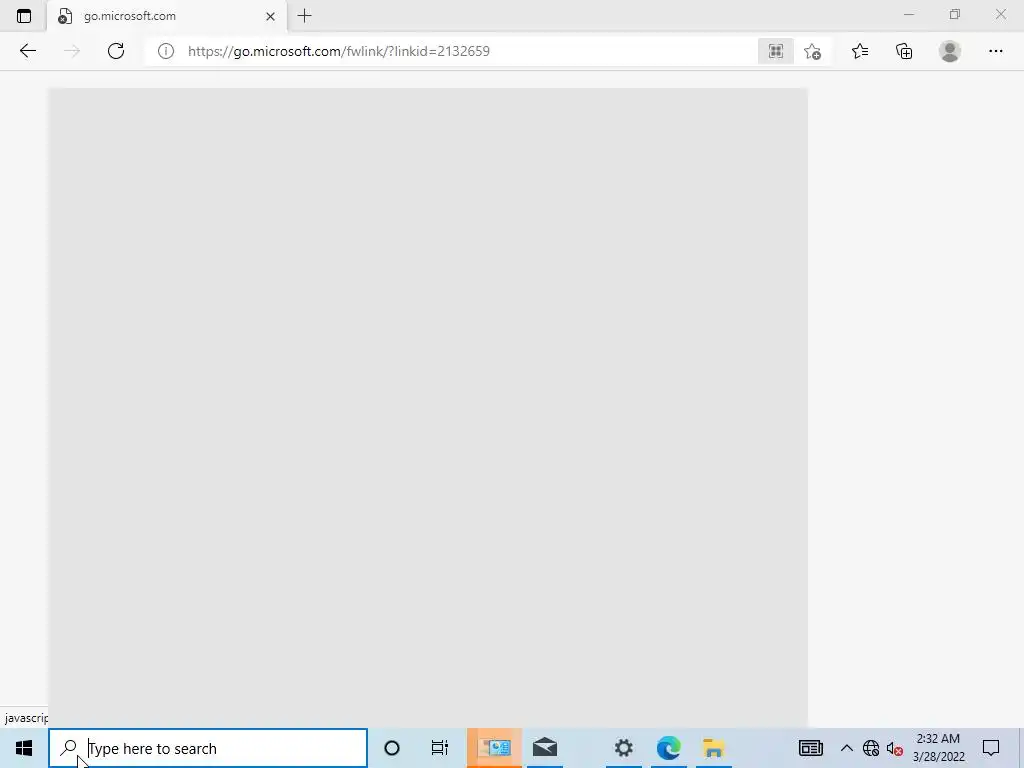Open Collections panel

coord(904,51)
